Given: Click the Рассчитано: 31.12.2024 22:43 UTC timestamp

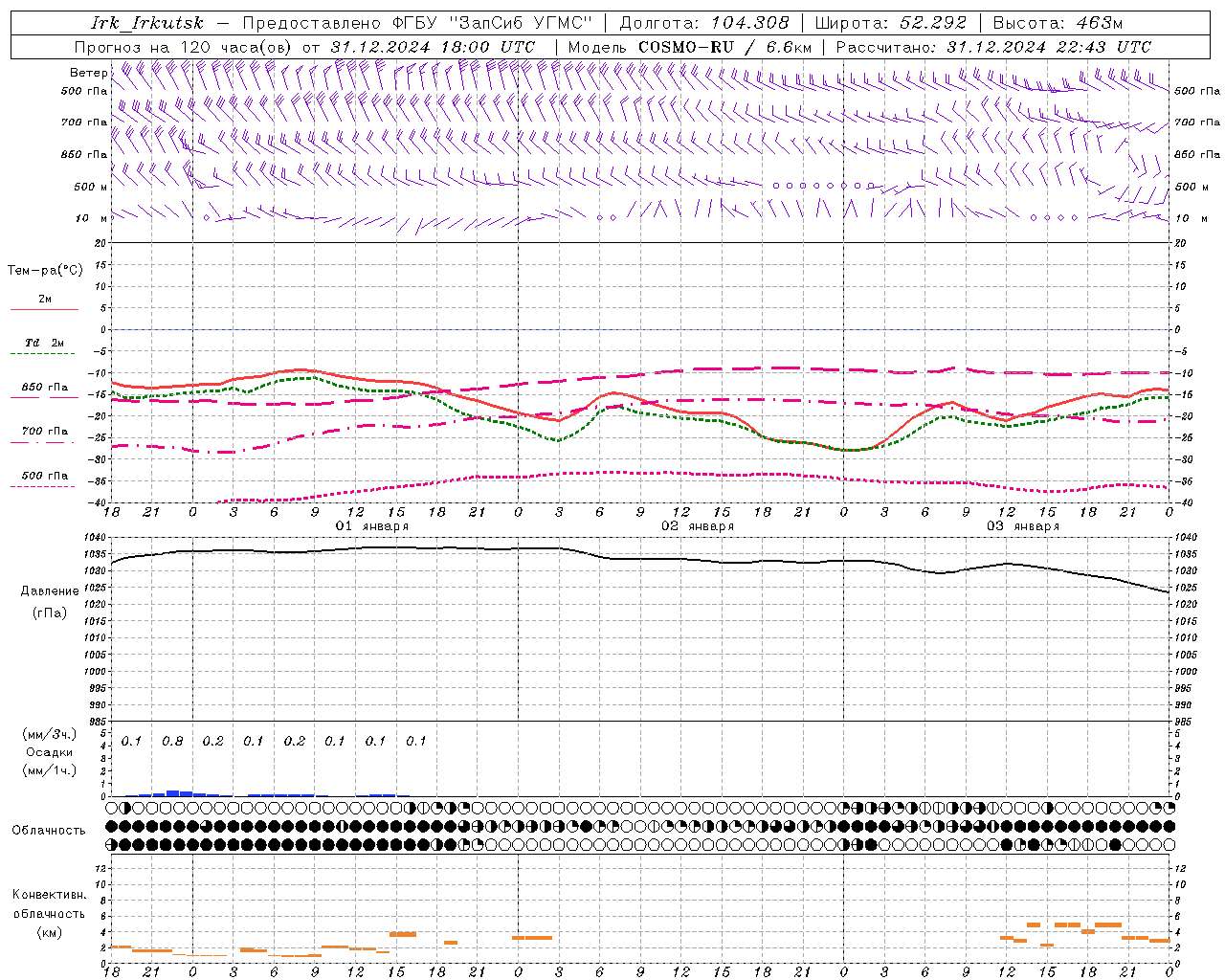Looking at the screenshot, I should tap(993, 47).
